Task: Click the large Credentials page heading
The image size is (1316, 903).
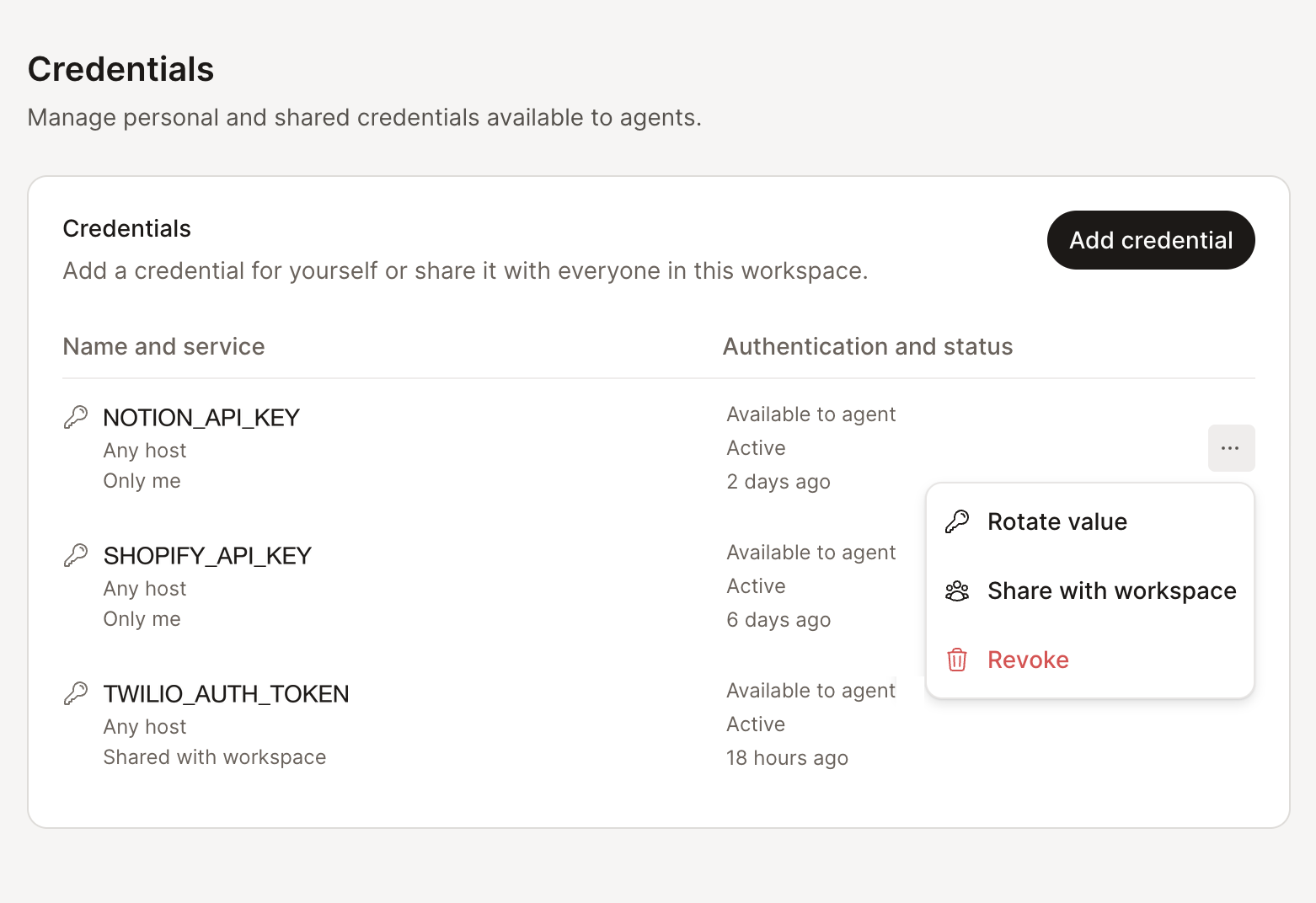Action: pyautogui.click(x=120, y=69)
